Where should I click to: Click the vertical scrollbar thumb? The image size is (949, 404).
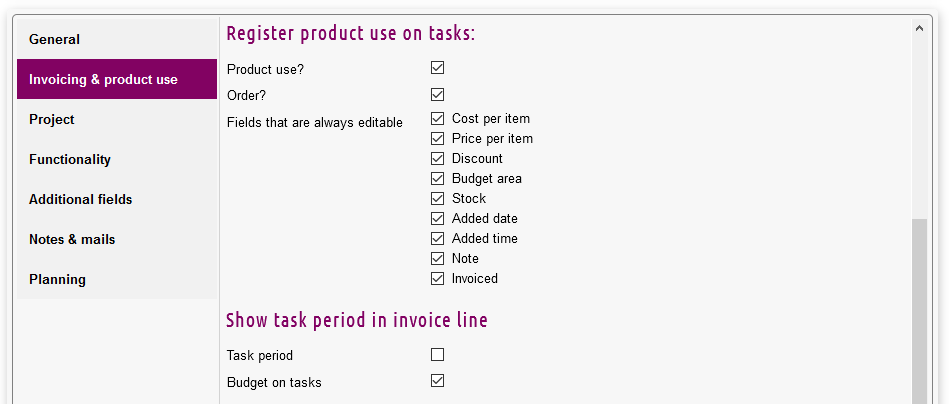(x=919, y=310)
